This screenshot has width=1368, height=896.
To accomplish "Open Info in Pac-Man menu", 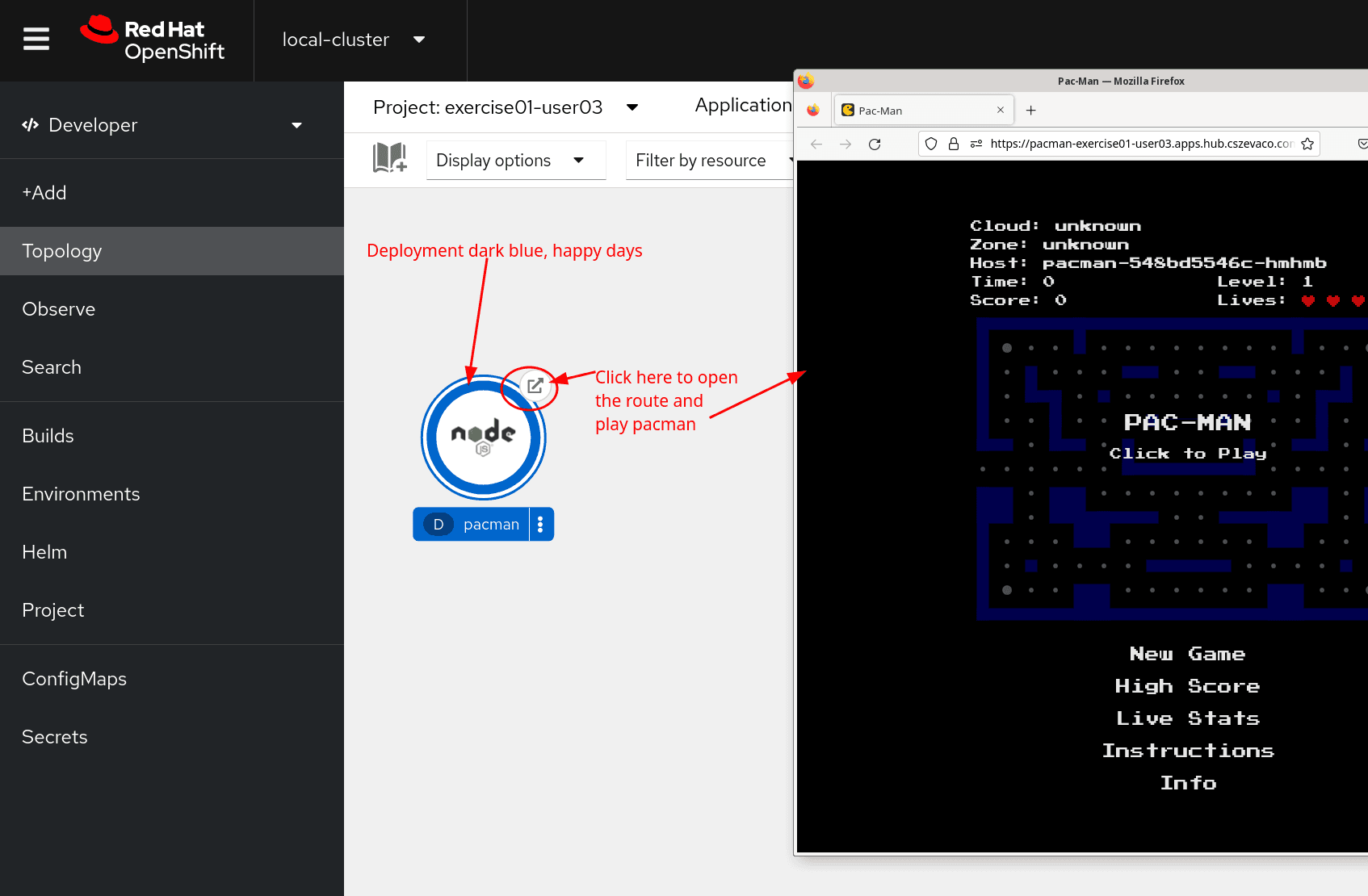I will point(1187,783).
